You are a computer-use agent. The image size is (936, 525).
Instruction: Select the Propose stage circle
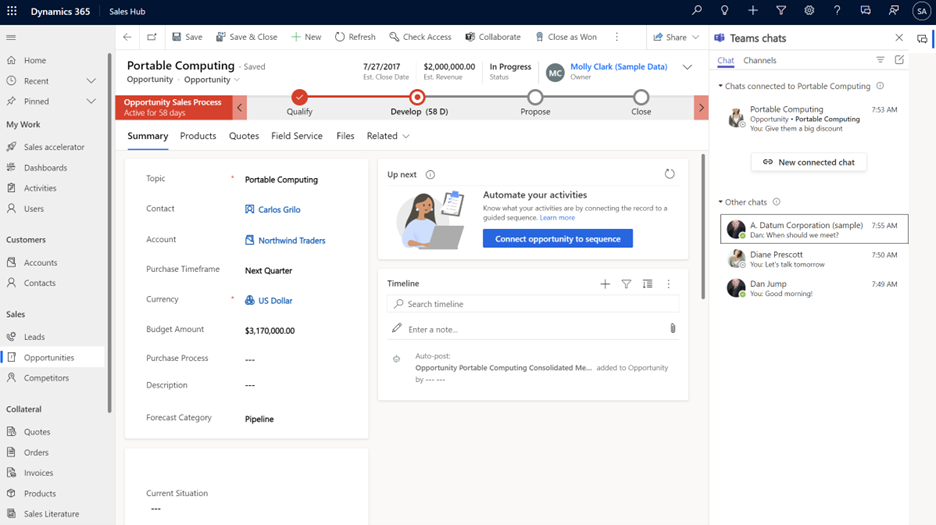tap(535, 97)
